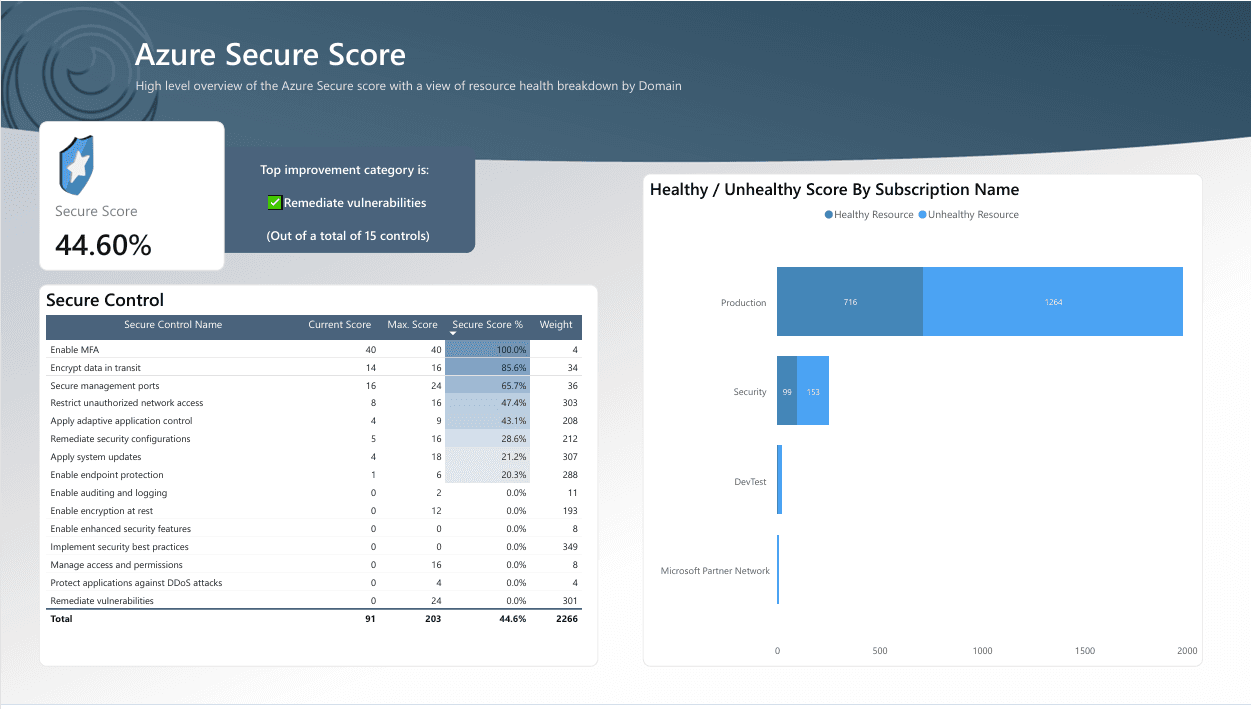Image resolution: width=1251 pixels, height=709 pixels.
Task: Select Remediate security configurations row
Action: (314, 439)
